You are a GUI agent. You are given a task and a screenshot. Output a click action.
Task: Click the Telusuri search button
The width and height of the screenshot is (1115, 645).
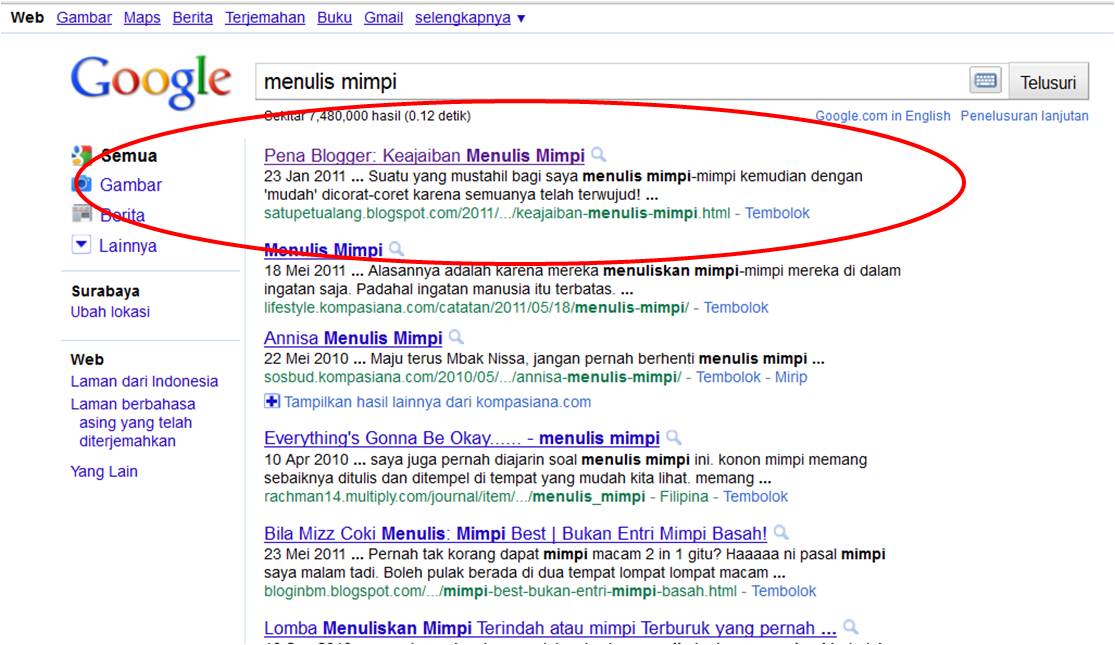point(1048,82)
